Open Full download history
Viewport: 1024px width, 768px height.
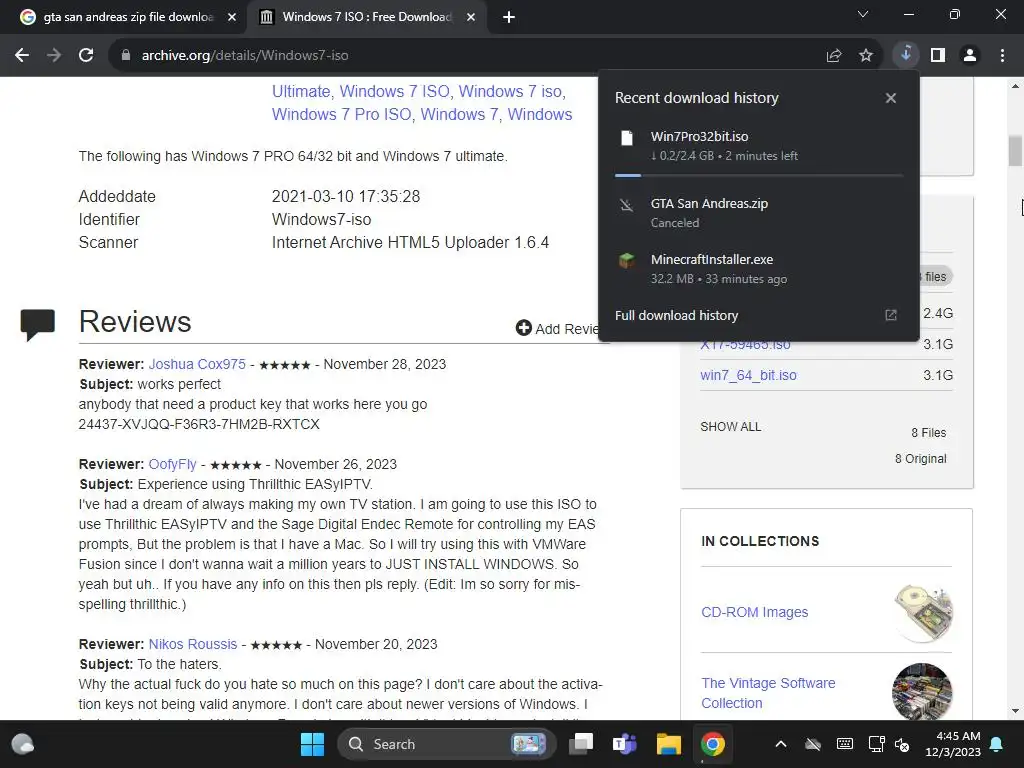(x=677, y=315)
